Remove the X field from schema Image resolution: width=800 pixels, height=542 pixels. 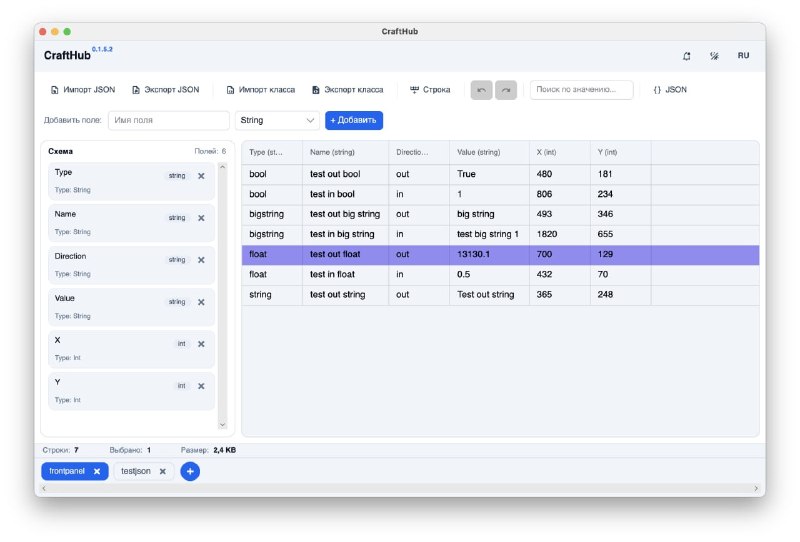(202, 344)
